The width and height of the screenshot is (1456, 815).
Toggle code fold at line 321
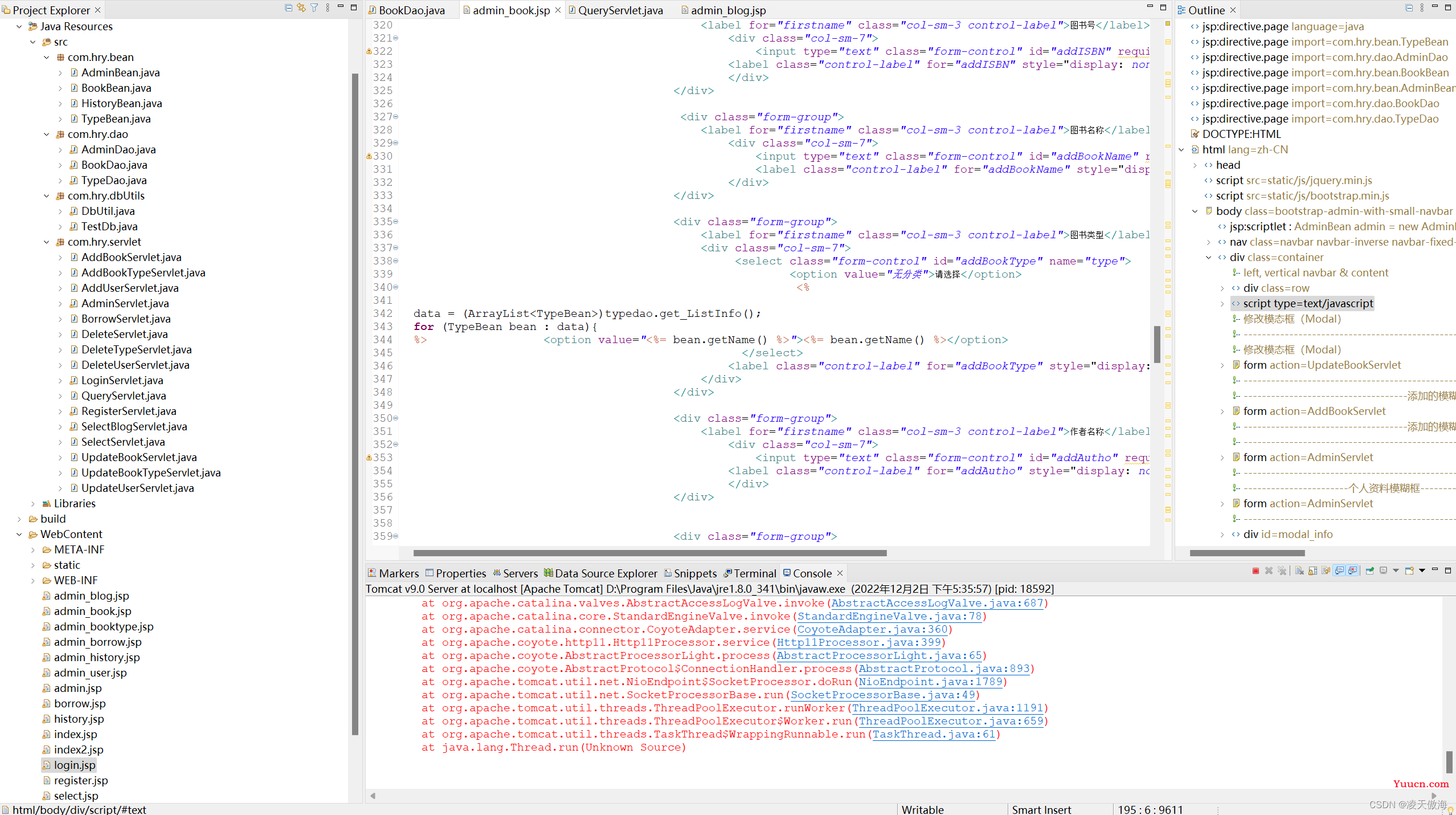(396, 38)
